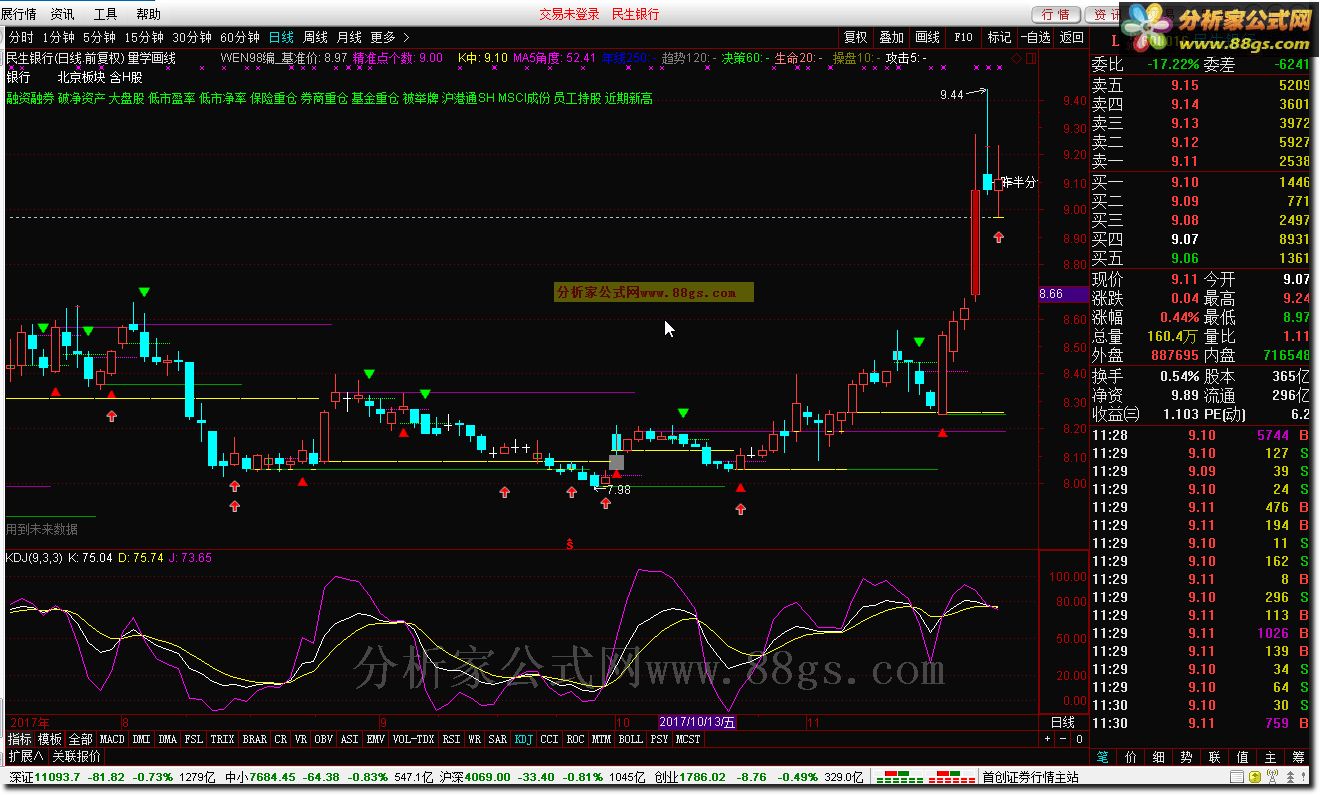This screenshot has height=795, width=1321.
Task: Switch indicator to ASI
Action: tap(350, 739)
